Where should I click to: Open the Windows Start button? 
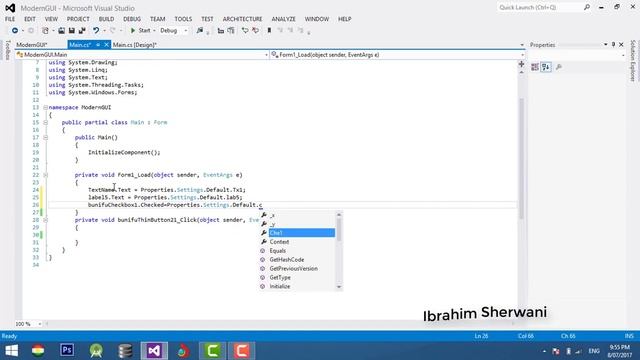(11, 351)
